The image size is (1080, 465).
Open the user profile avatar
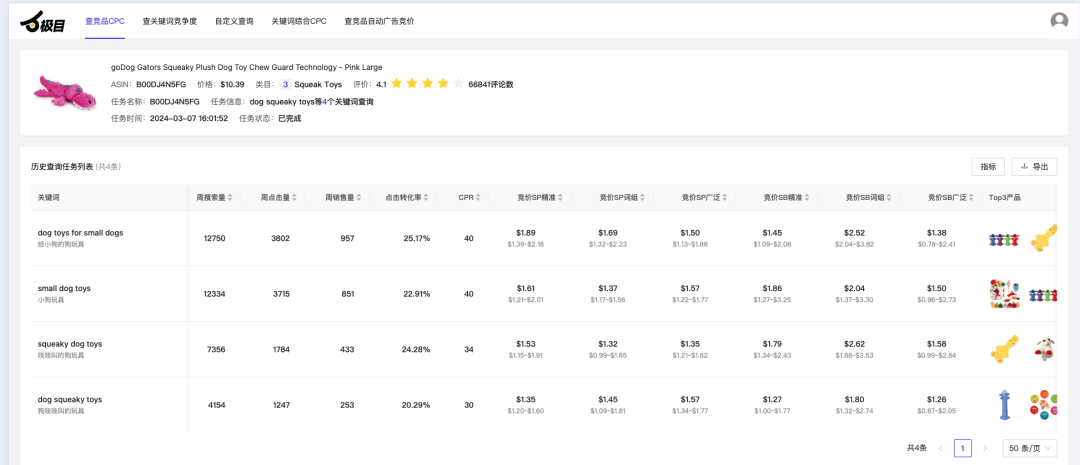pos(1059,21)
